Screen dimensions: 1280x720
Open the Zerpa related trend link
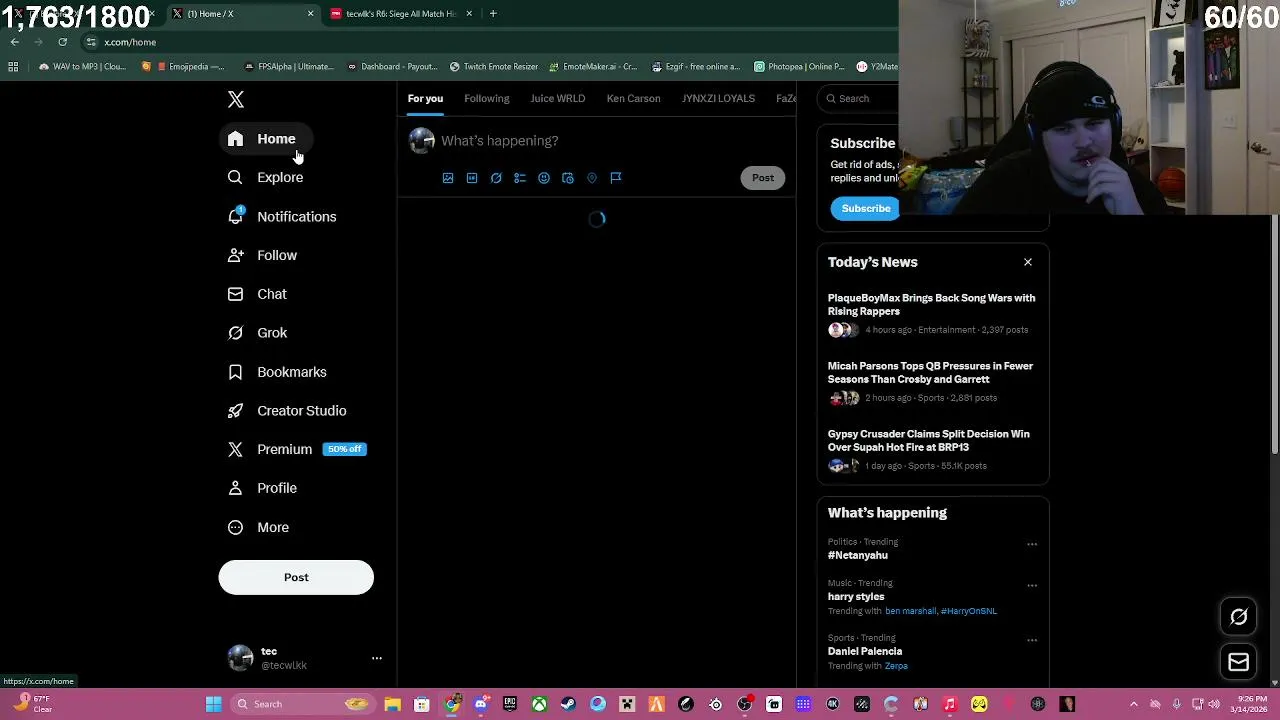896,666
